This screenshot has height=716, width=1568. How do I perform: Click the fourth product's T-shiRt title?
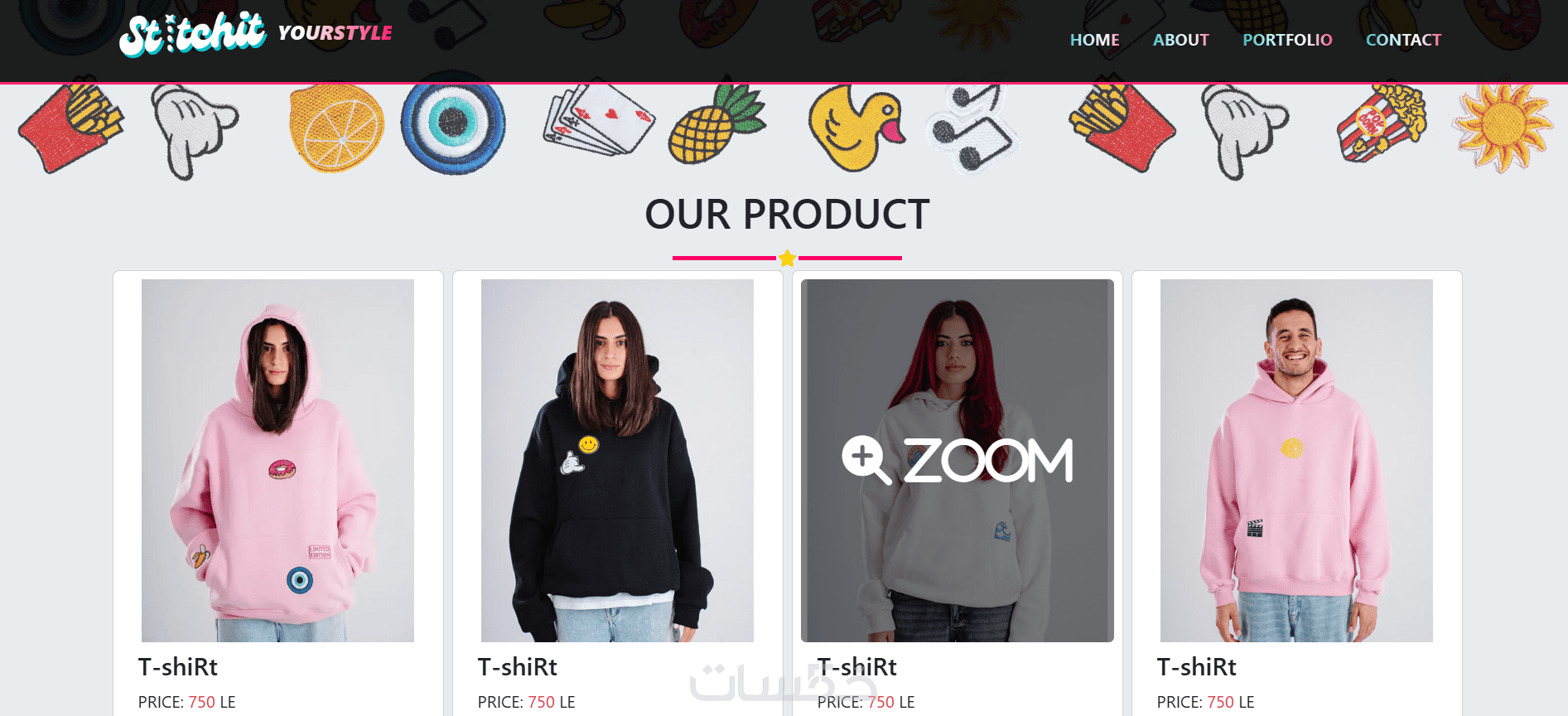[x=1197, y=667]
